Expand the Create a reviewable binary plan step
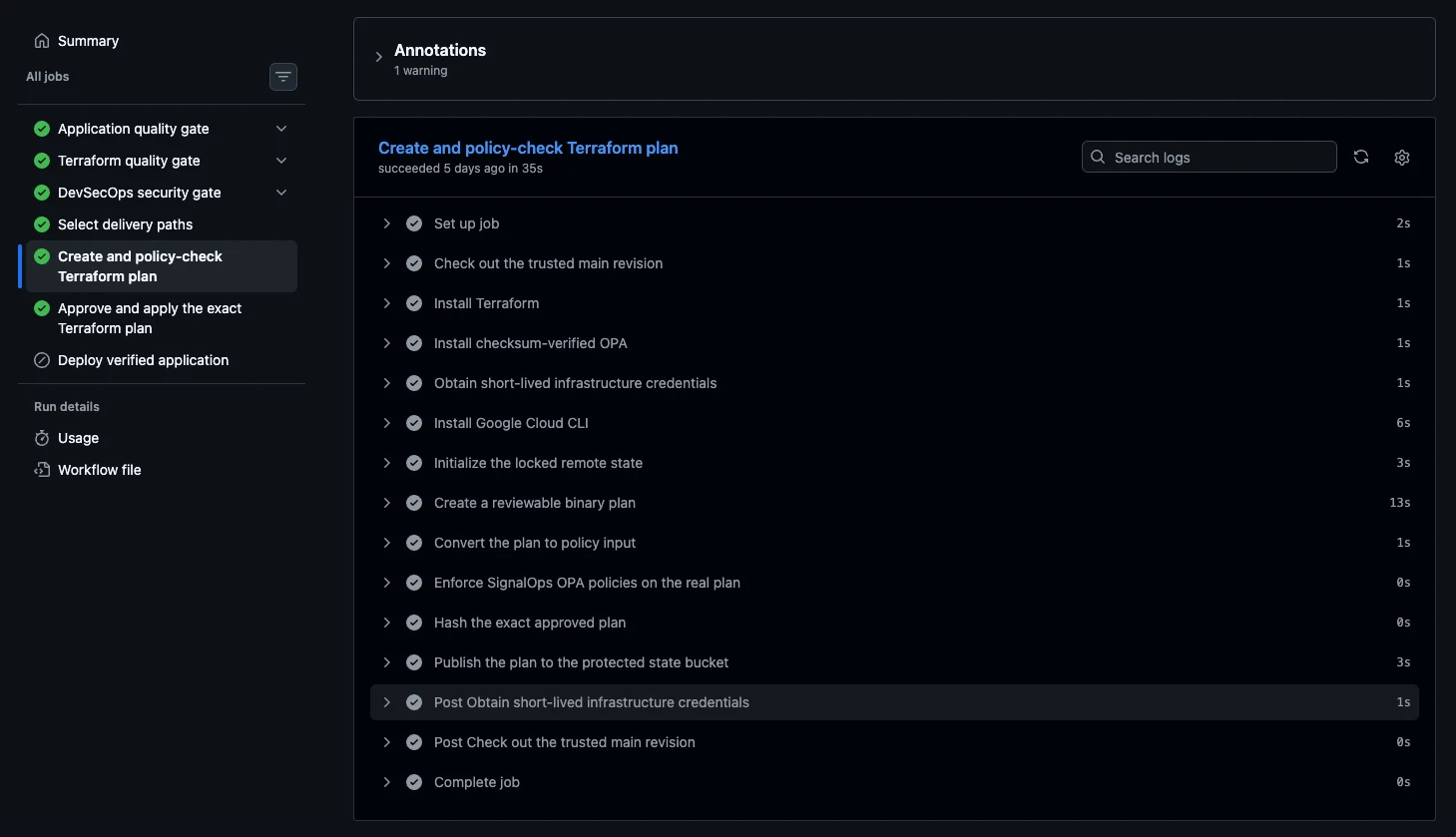The width and height of the screenshot is (1456, 837). [387, 503]
